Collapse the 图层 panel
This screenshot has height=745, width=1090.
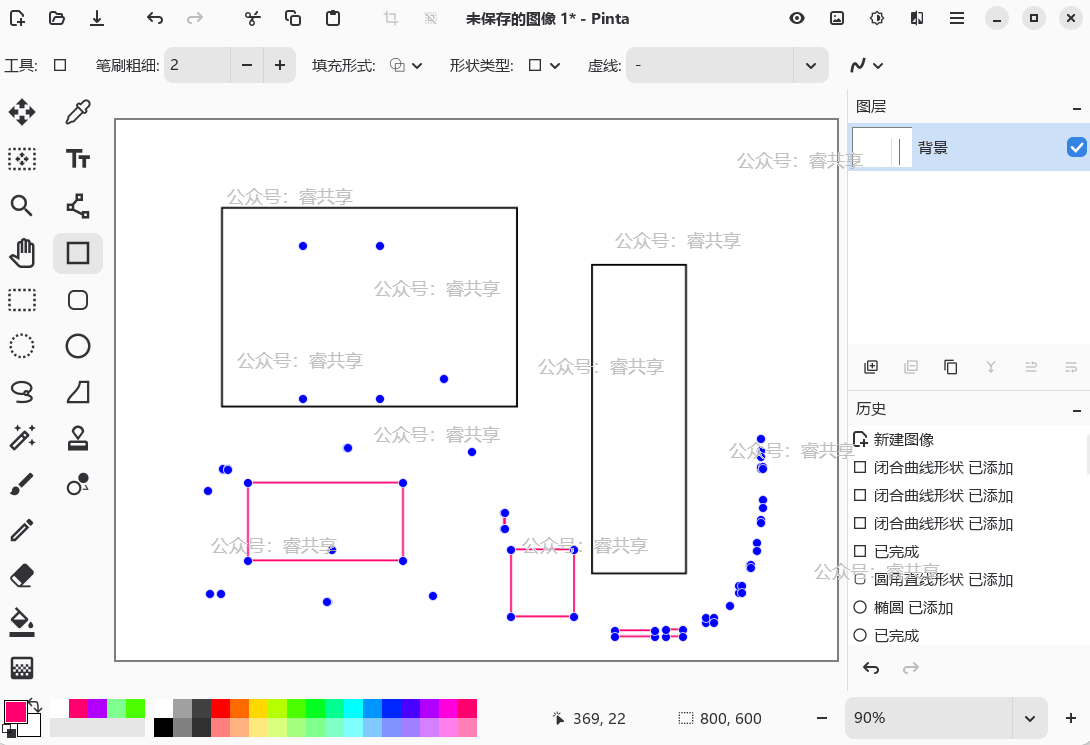click(1076, 108)
